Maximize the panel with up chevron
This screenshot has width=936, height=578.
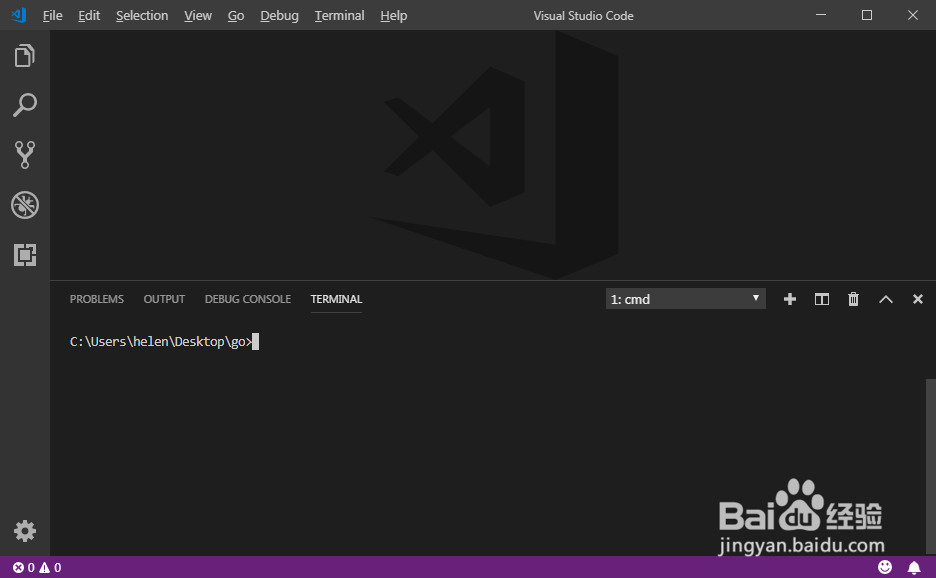click(886, 299)
